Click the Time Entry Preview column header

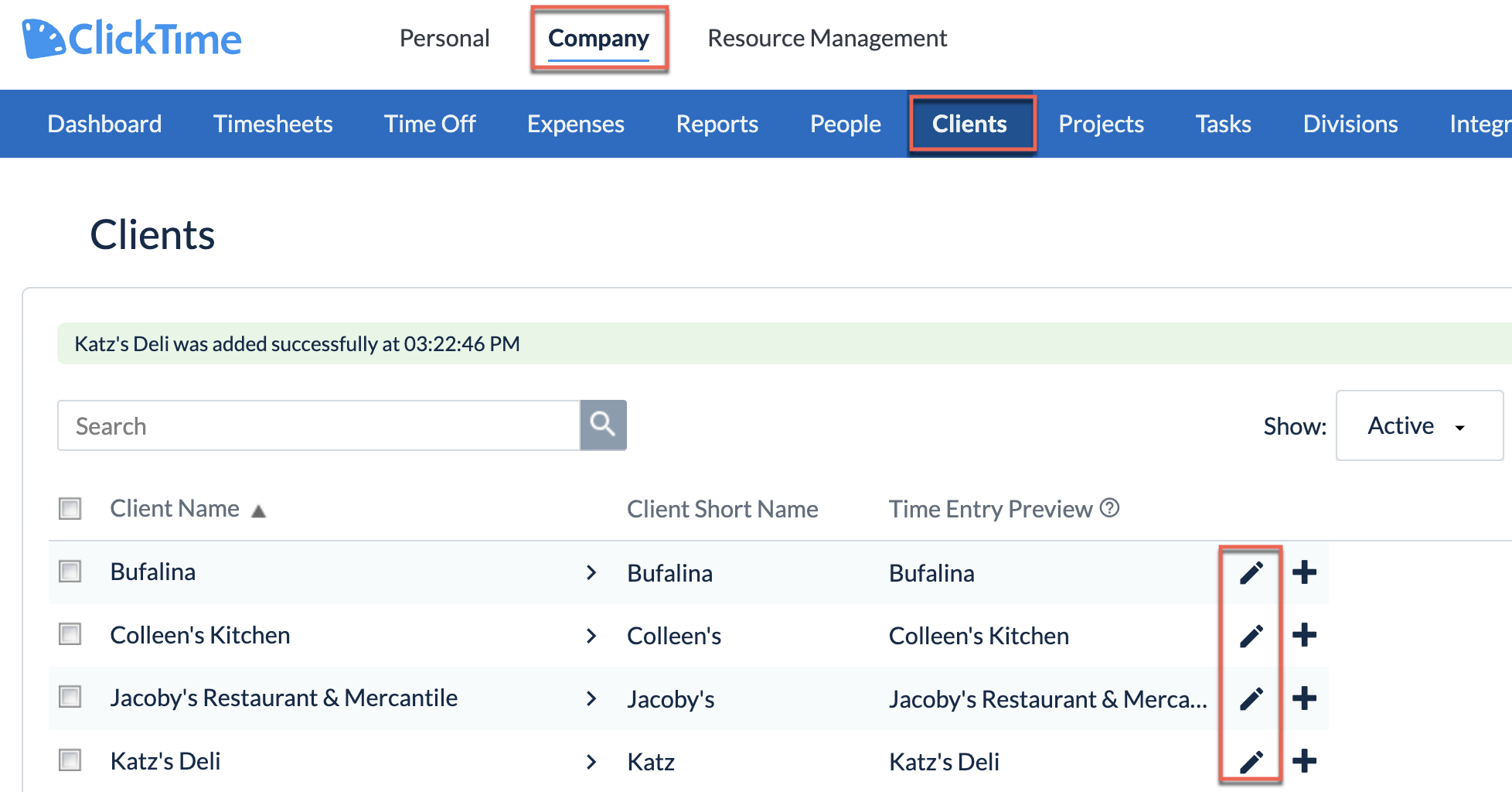[990, 509]
